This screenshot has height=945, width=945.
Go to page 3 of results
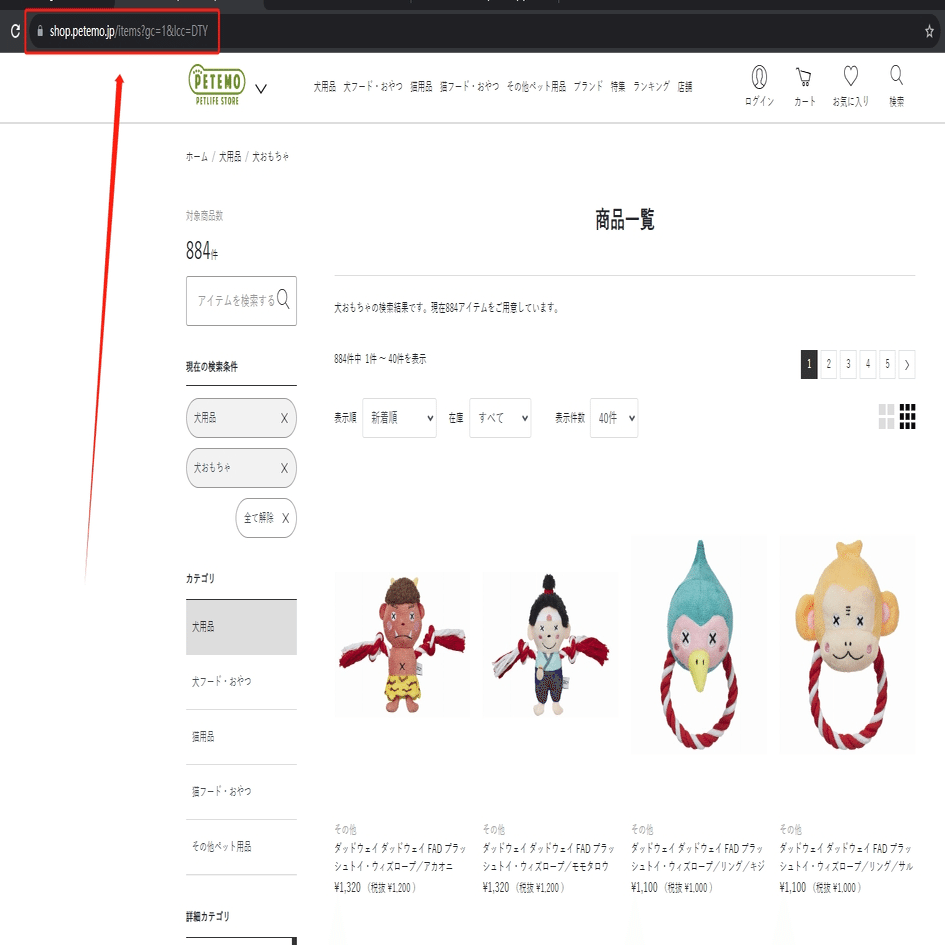(848, 365)
